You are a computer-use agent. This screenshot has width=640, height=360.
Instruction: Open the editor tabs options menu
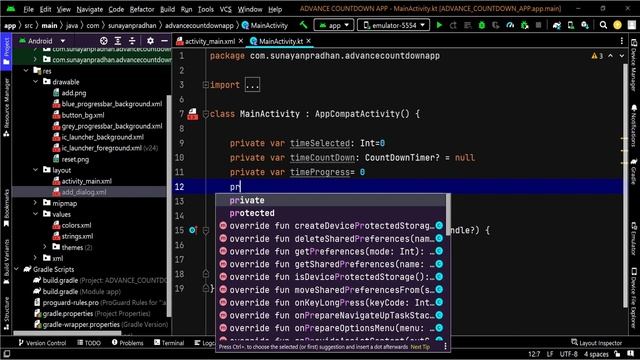(622, 41)
